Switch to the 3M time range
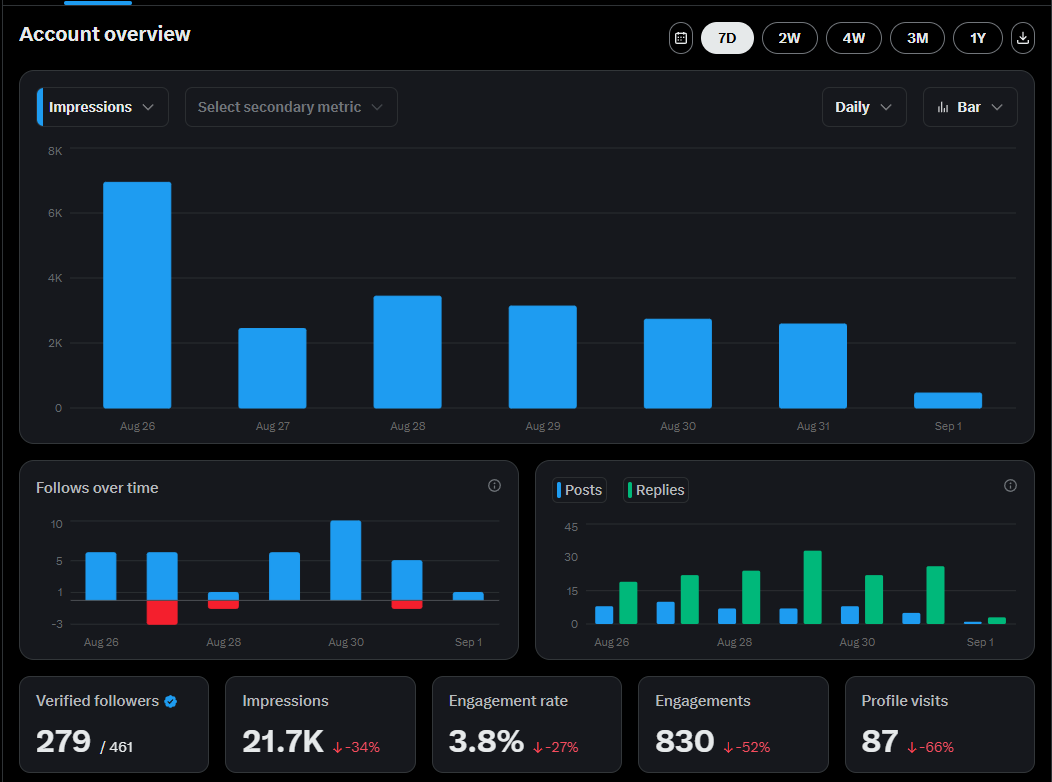This screenshot has height=782, width=1052. (x=917, y=38)
